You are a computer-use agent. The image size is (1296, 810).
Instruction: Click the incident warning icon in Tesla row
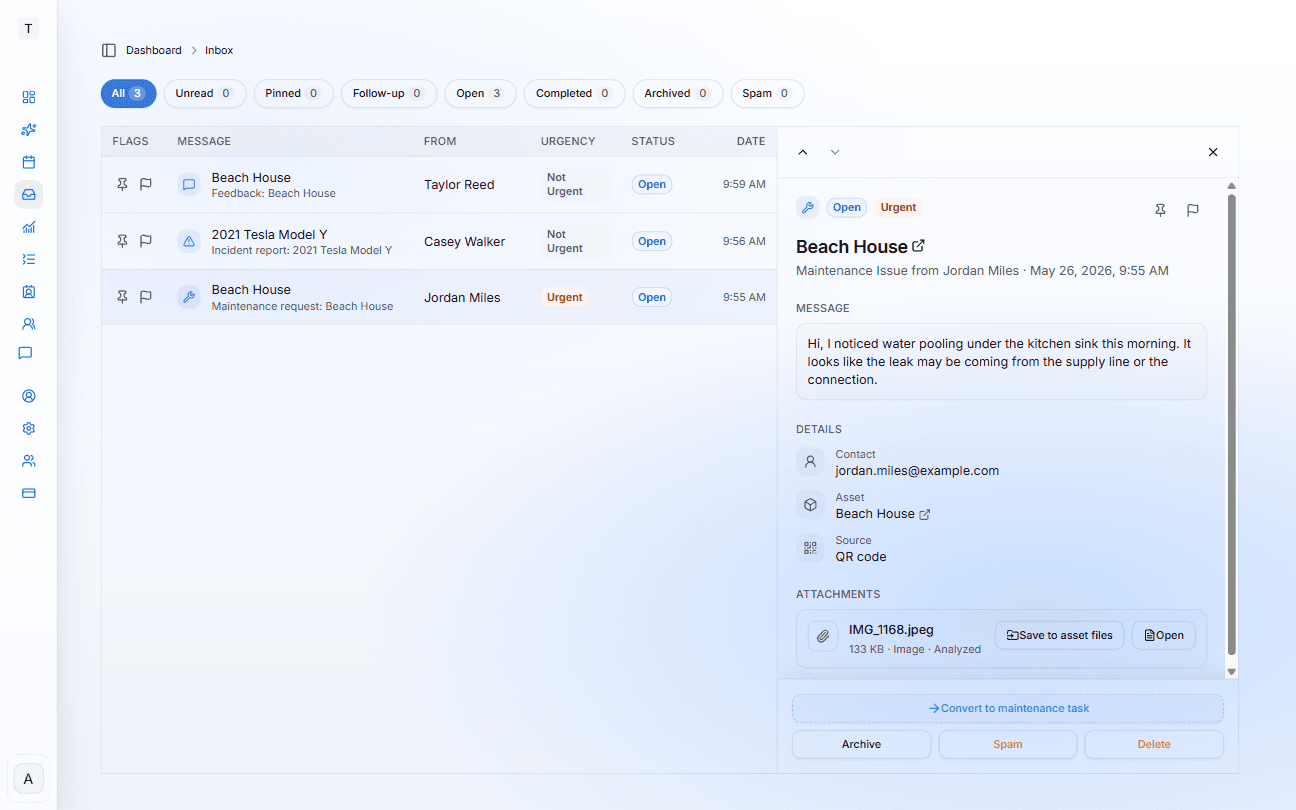[189, 241]
